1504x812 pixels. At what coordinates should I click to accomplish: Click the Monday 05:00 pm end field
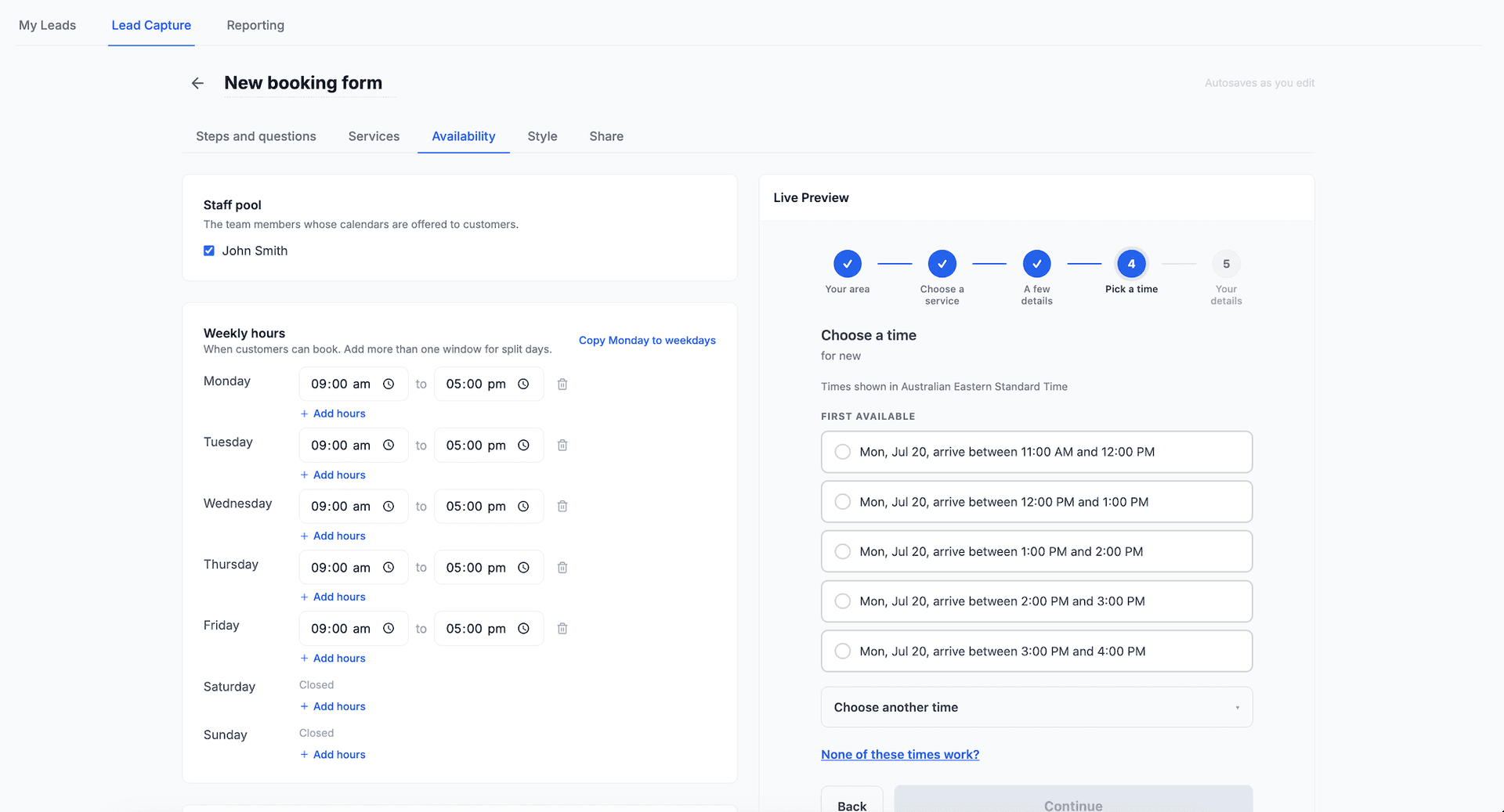(489, 384)
